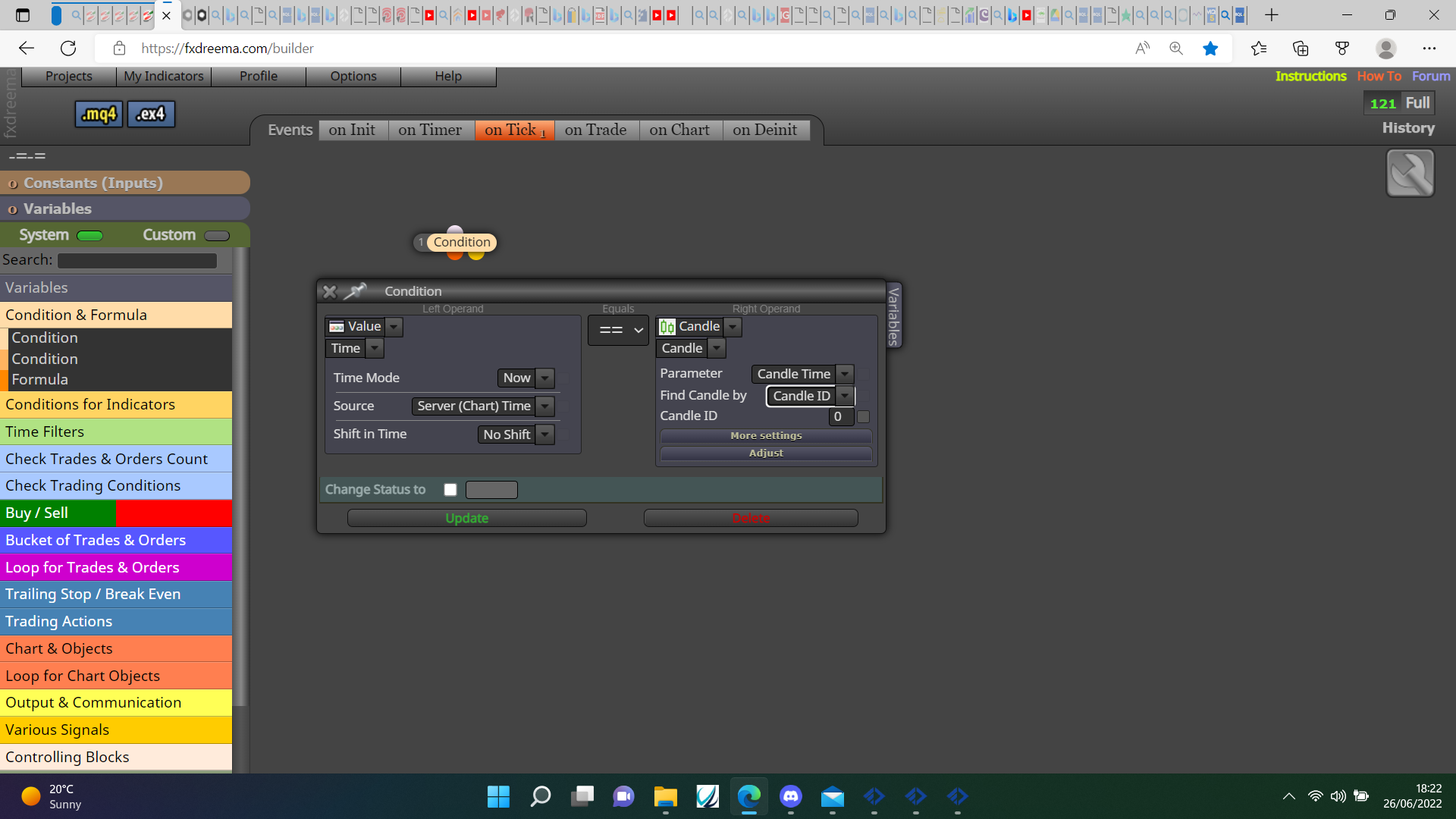Switch to the on Trade tab
The image size is (1456, 819).
point(596,130)
